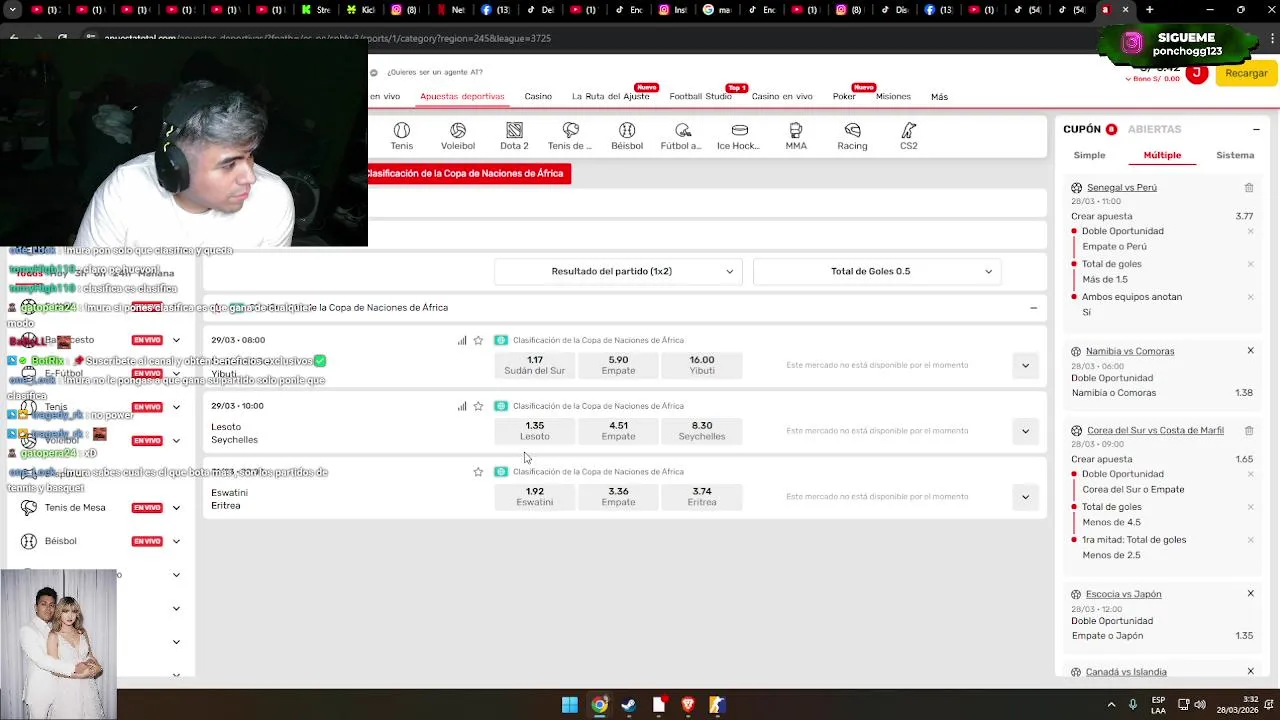
Task: Favorite the Lesoto vs Seychelles match
Action: [478, 406]
